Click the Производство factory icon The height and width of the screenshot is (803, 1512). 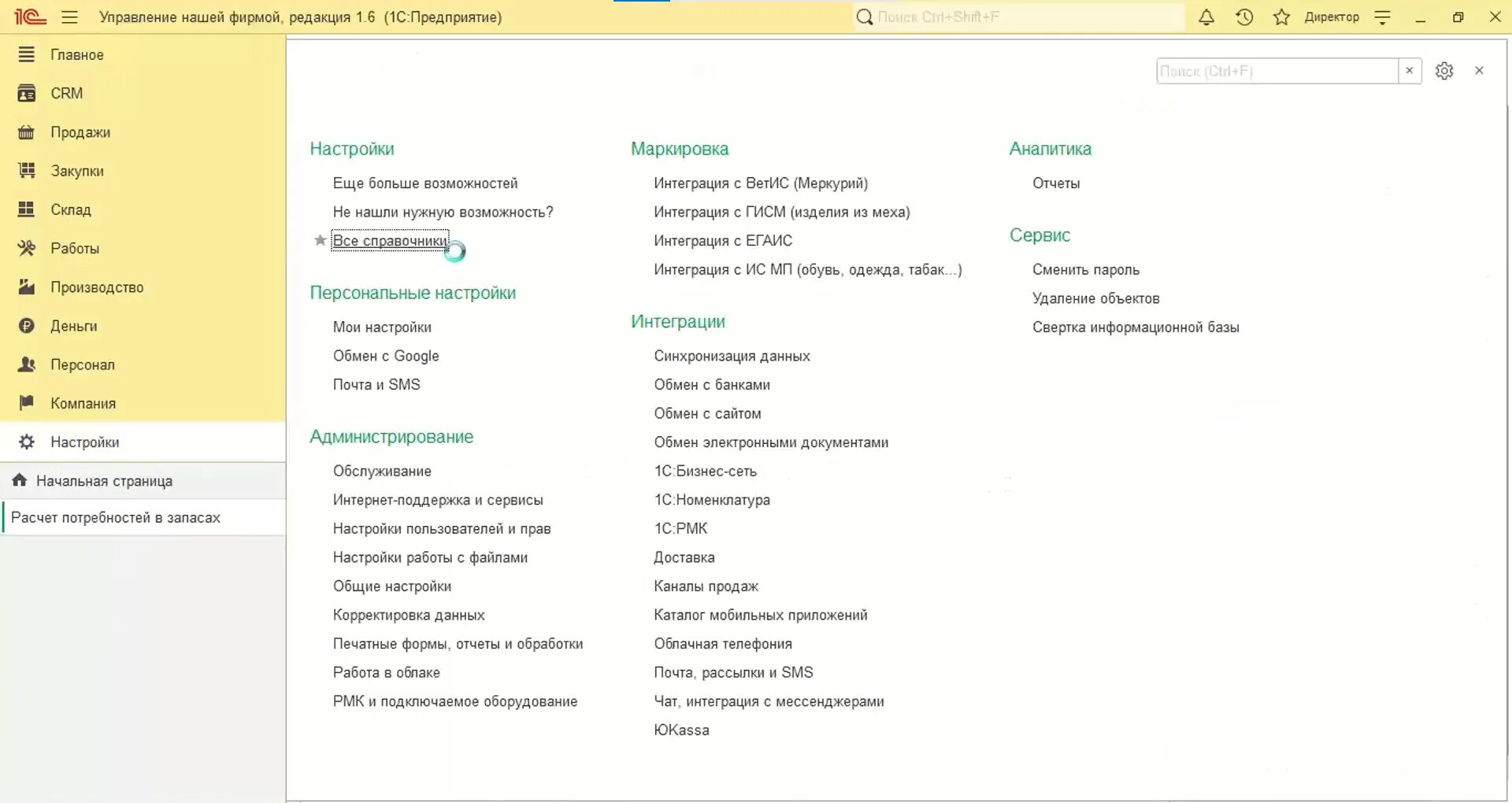click(27, 287)
